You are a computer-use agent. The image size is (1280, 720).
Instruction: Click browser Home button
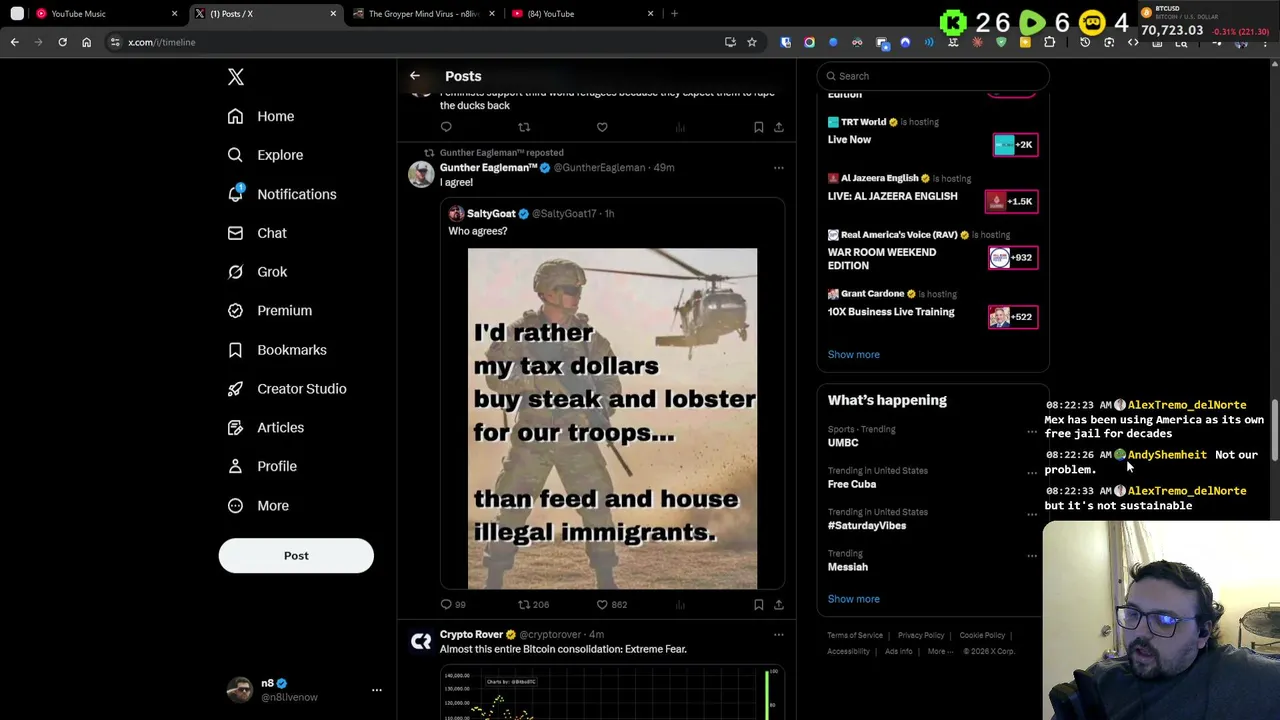click(x=86, y=42)
